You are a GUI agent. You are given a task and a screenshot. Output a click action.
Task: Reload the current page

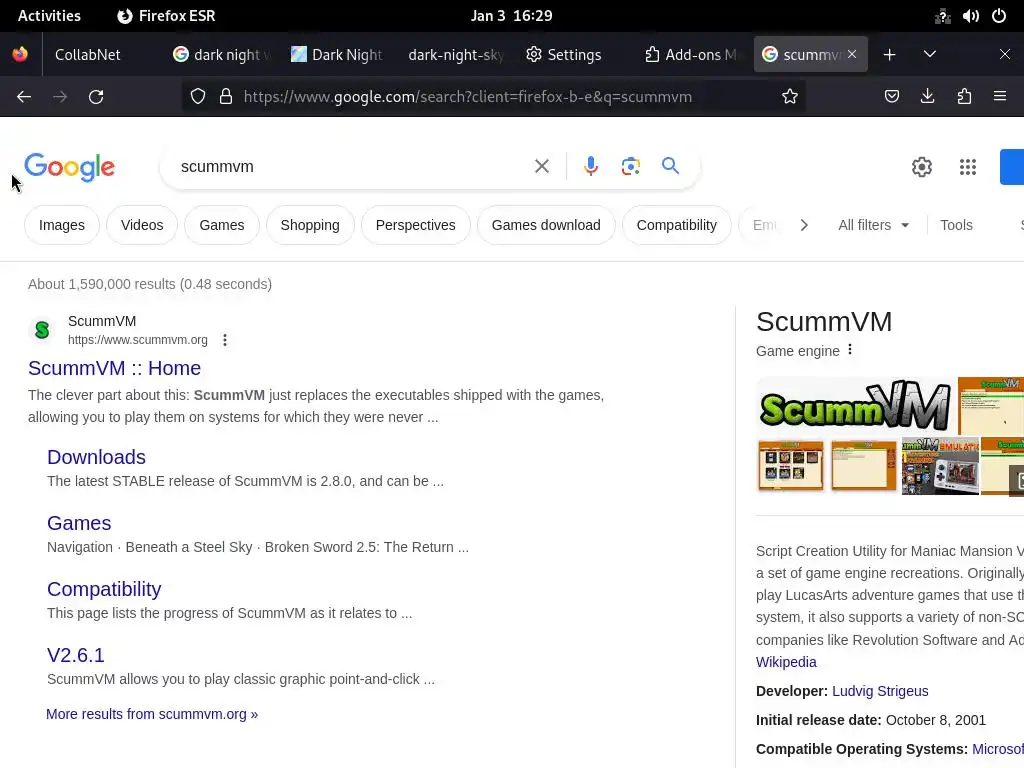(x=96, y=97)
